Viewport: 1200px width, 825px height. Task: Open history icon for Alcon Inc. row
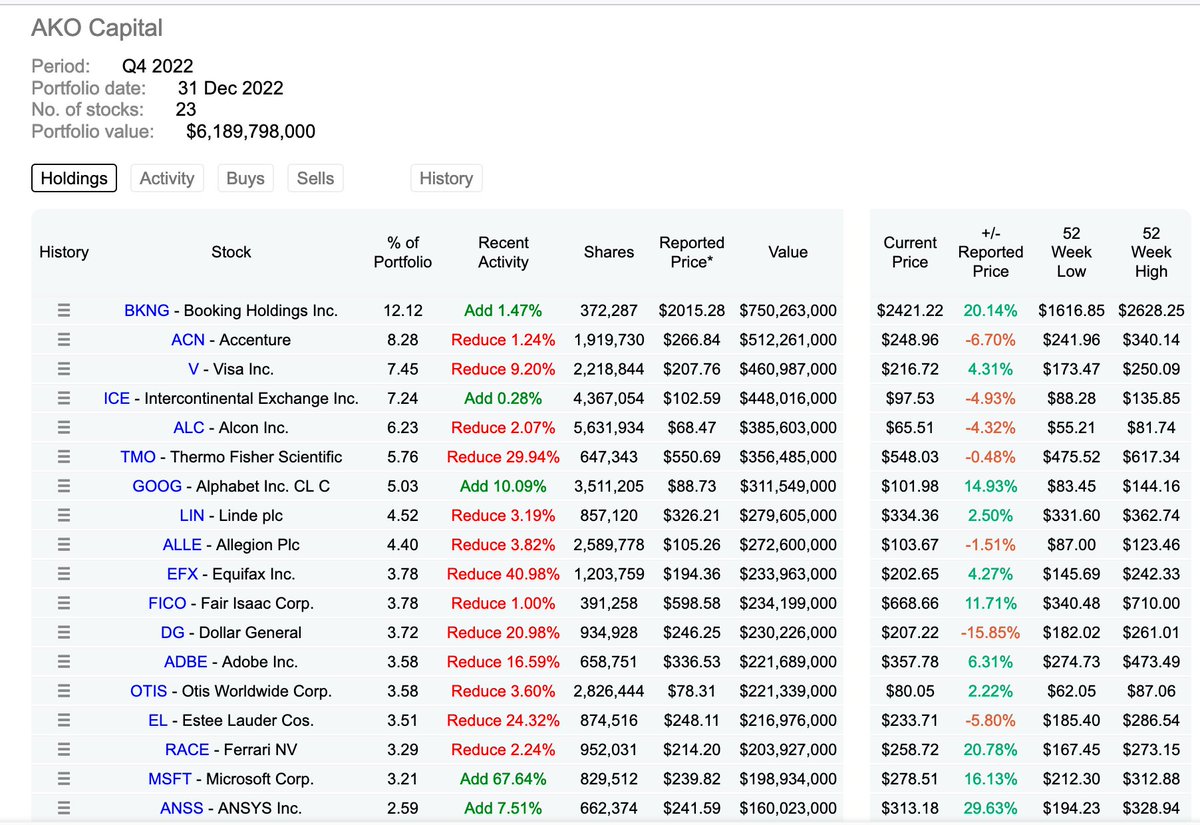click(x=64, y=428)
